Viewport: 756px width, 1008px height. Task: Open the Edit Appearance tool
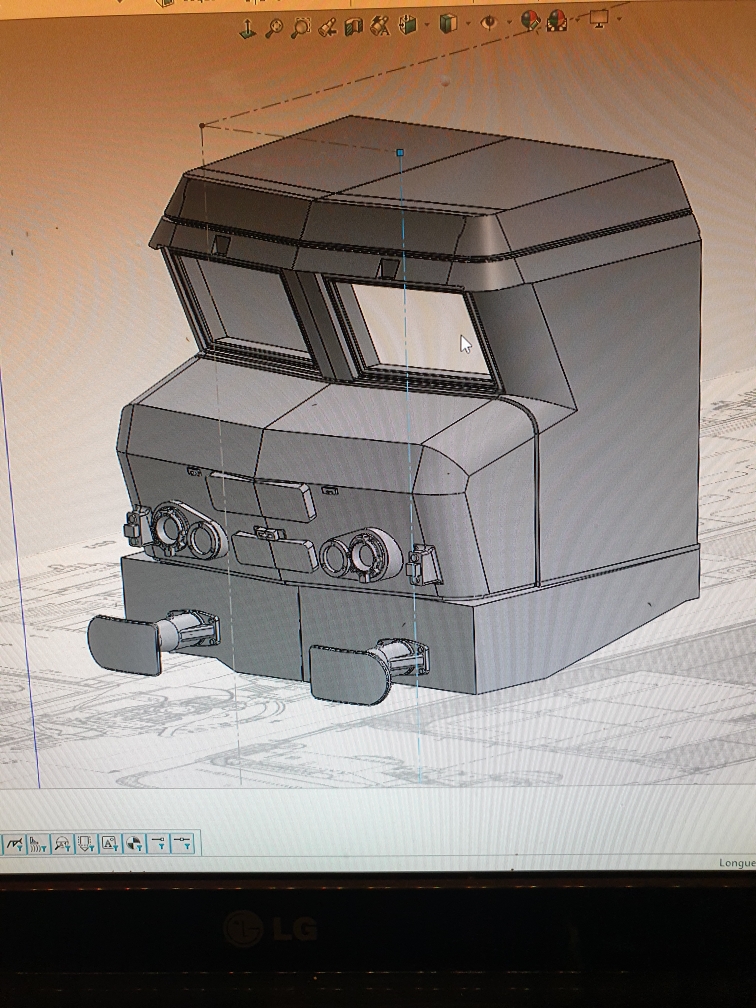pos(530,21)
